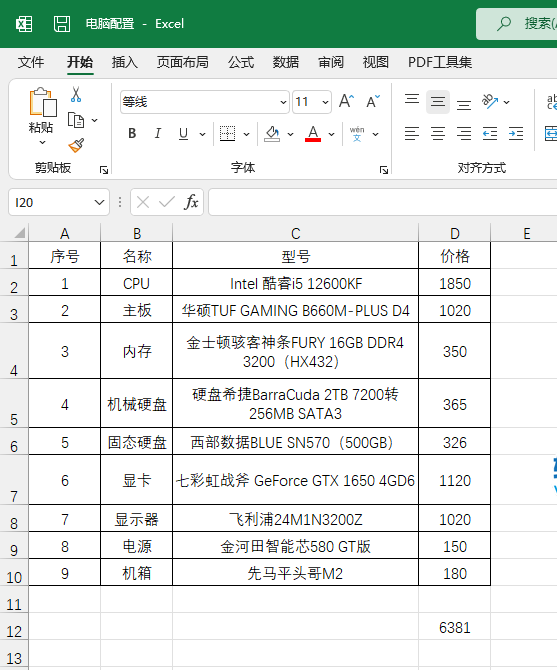Click the Increase Font Size icon
The width and height of the screenshot is (557, 670).
346,102
